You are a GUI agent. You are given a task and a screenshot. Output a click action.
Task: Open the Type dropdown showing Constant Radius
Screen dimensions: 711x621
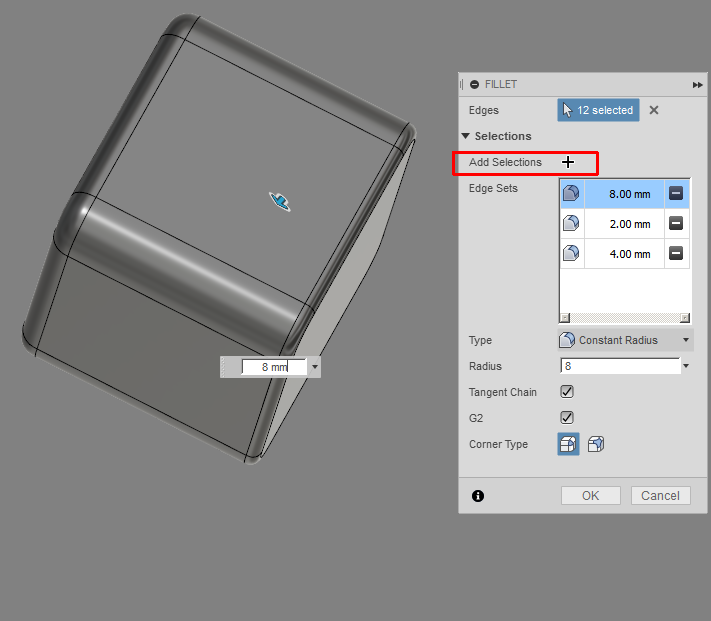tap(625, 340)
